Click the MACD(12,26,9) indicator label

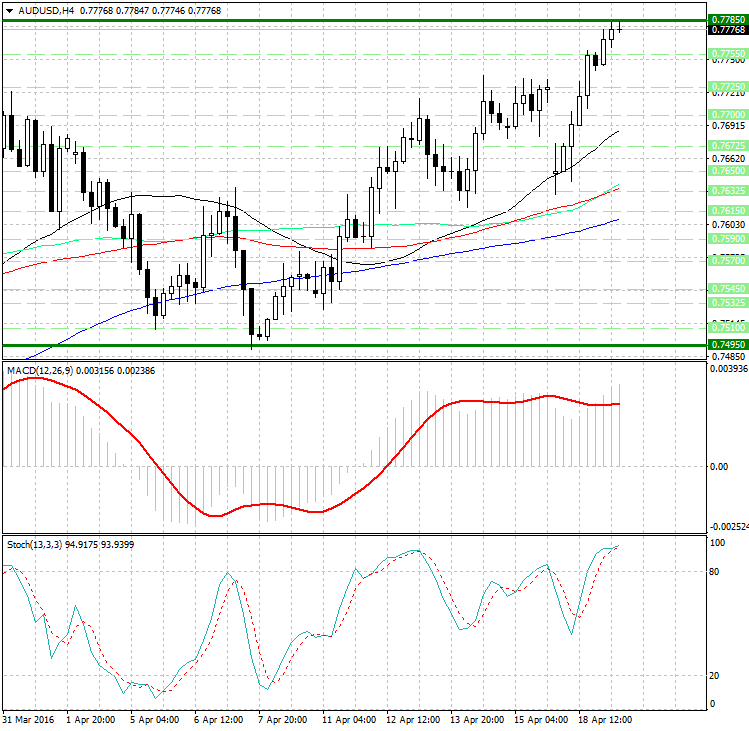[38, 371]
